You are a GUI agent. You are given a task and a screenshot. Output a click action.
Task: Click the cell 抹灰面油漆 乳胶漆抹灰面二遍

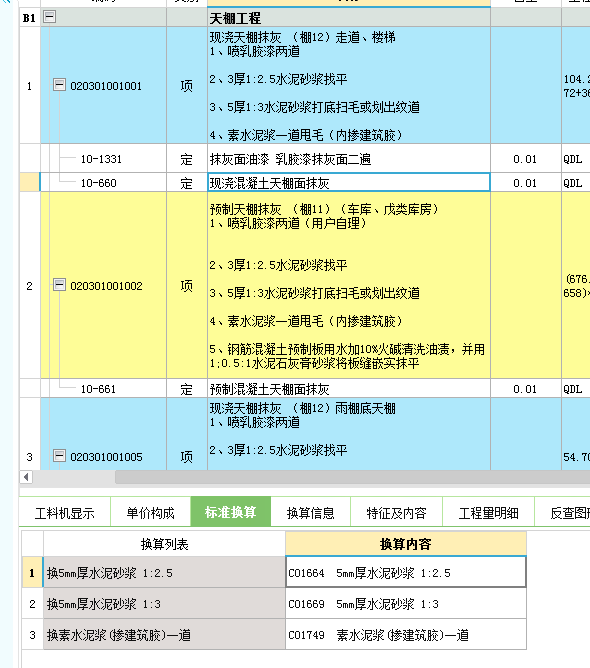tap(348, 158)
